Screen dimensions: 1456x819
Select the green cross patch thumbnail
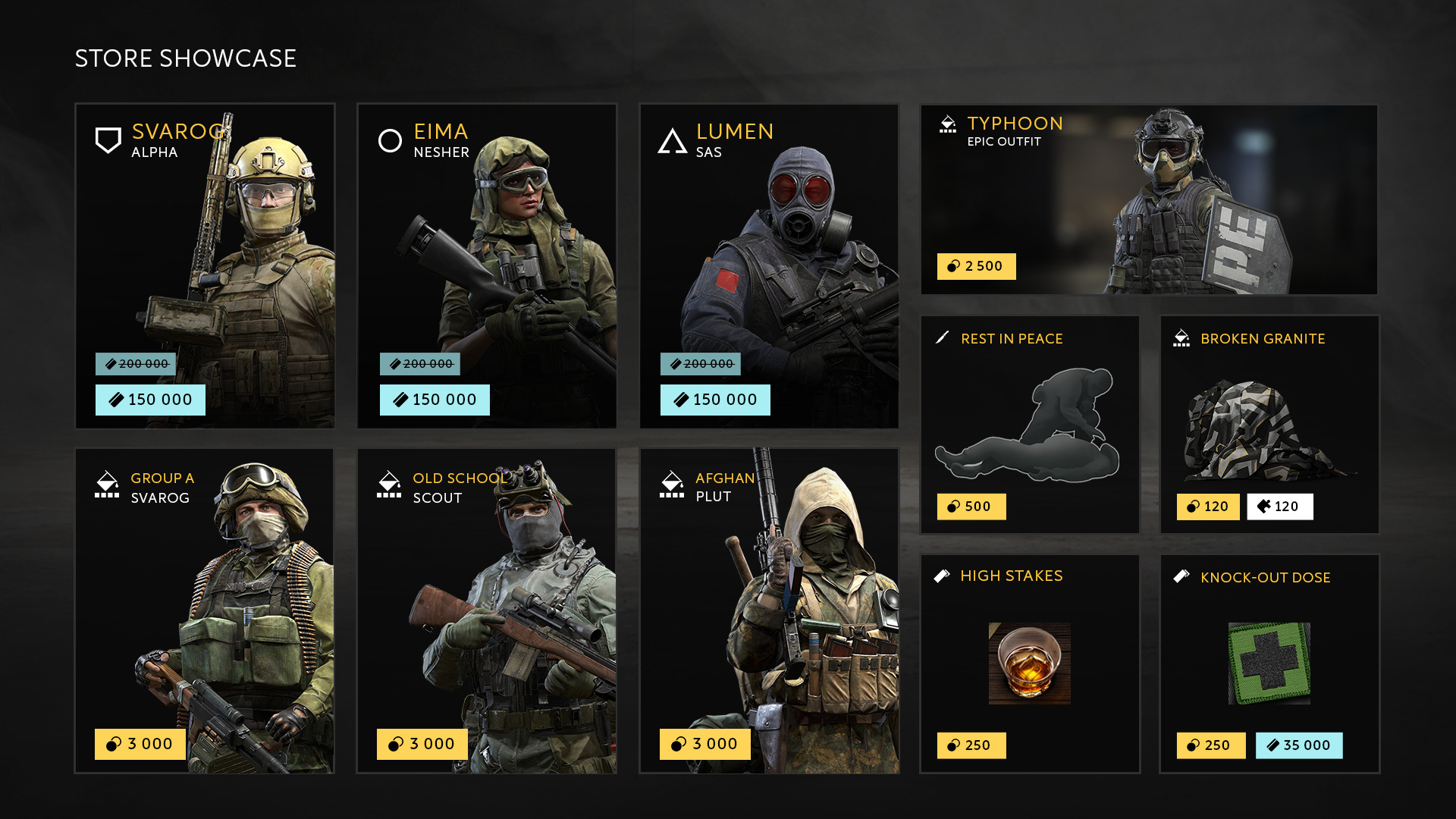pos(1269,664)
